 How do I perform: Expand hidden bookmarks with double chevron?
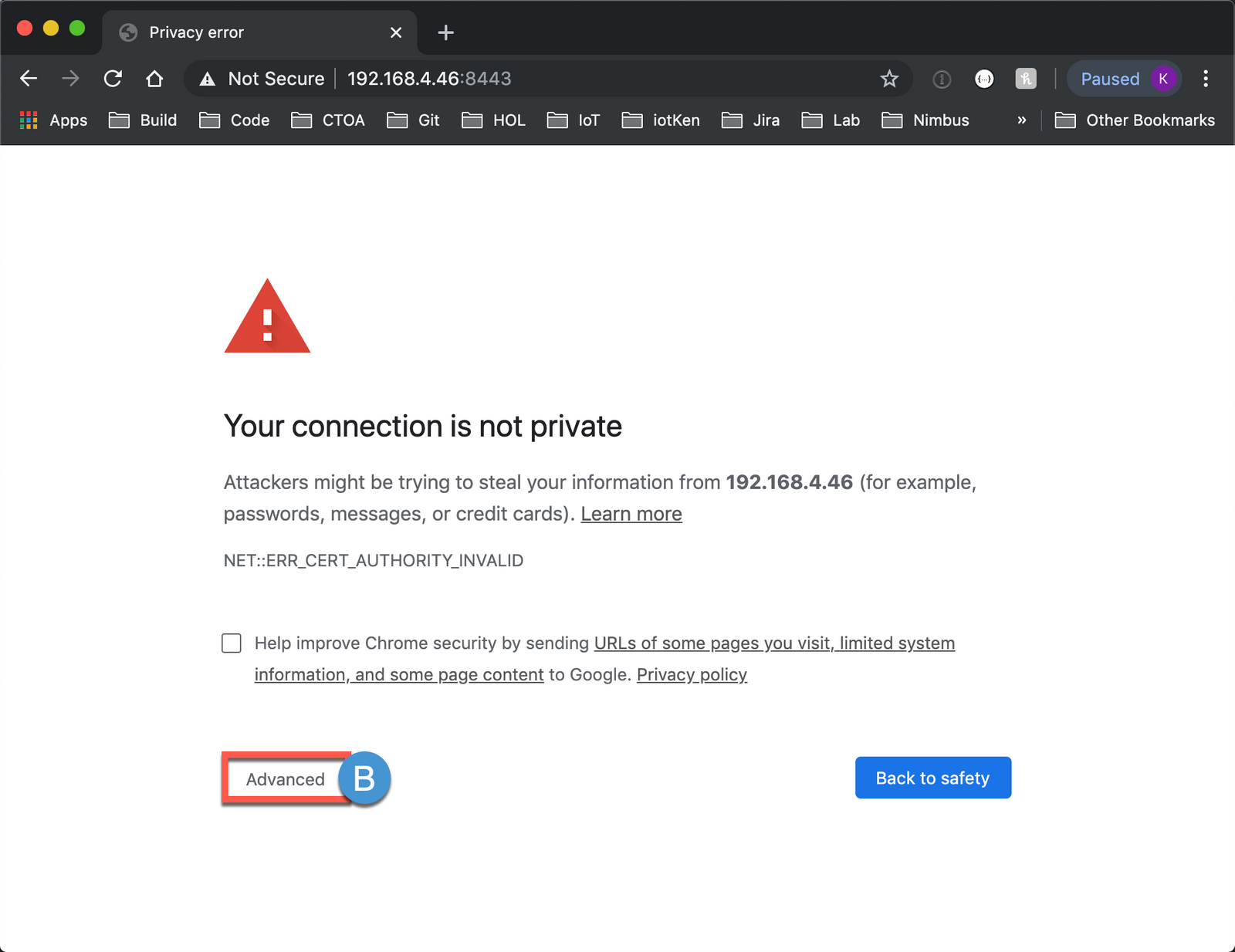pyautogui.click(x=1021, y=120)
